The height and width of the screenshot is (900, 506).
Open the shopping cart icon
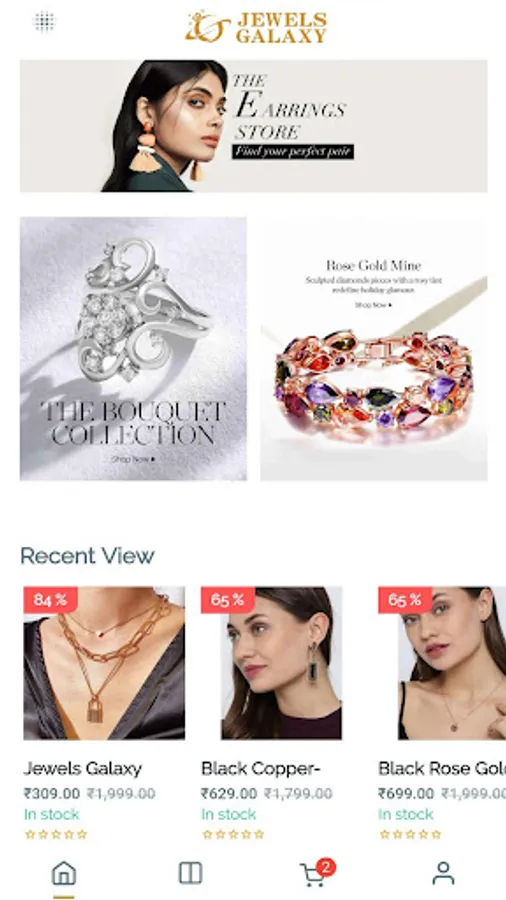[313, 875]
